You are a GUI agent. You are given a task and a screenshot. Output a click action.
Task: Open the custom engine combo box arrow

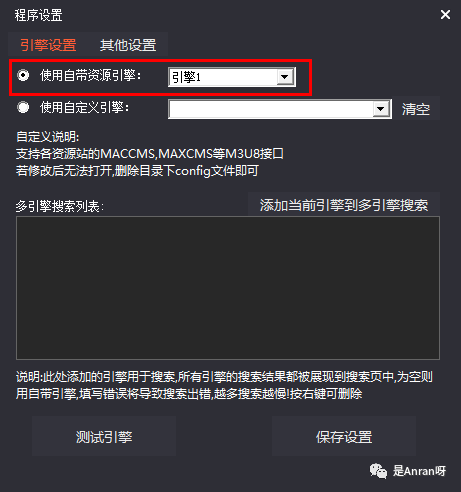click(381, 109)
